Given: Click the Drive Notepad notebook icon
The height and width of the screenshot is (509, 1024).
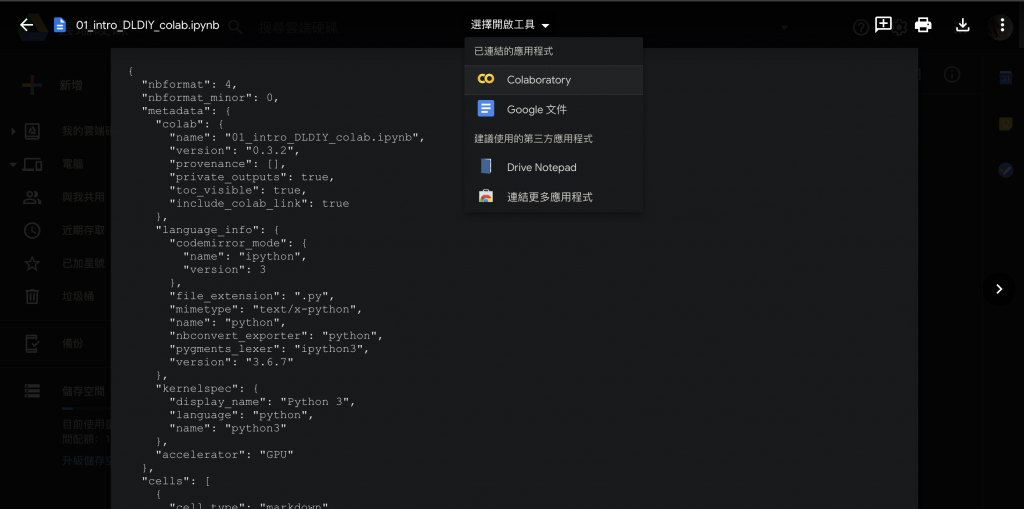Looking at the screenshot, I should coord(485,167).
